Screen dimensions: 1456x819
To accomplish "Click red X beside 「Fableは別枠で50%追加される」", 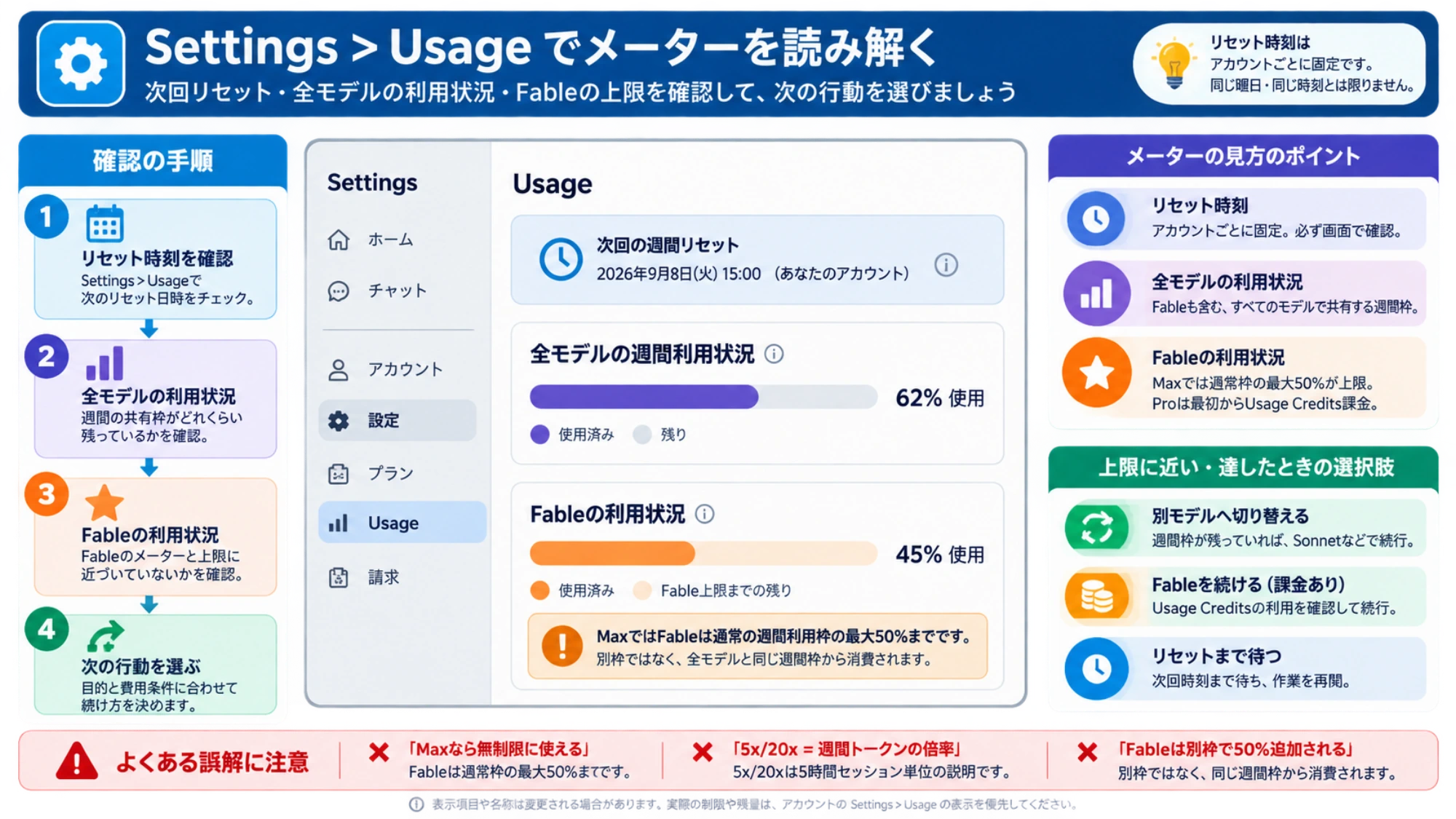I will (1087, 752).
